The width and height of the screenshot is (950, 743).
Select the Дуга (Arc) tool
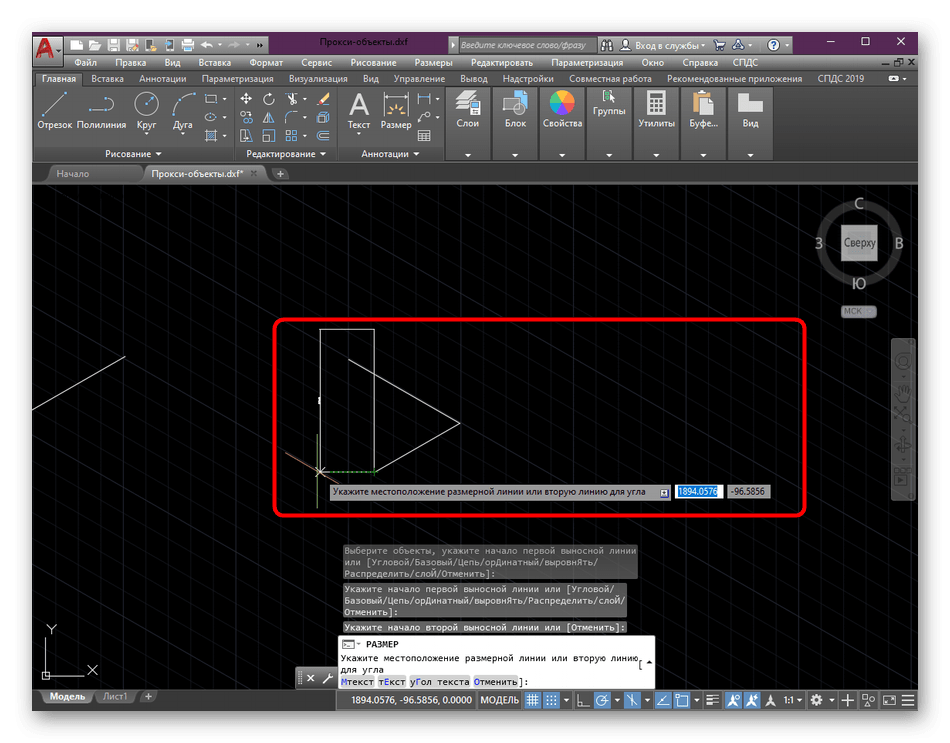click(182, 110)
